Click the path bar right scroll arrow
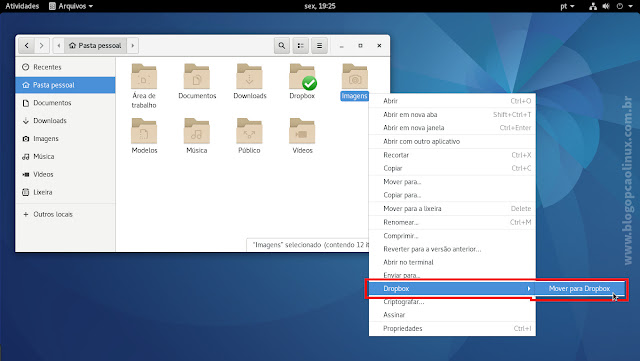The height and width of the screenshot is (361, 640). click(x=133, y=45)
